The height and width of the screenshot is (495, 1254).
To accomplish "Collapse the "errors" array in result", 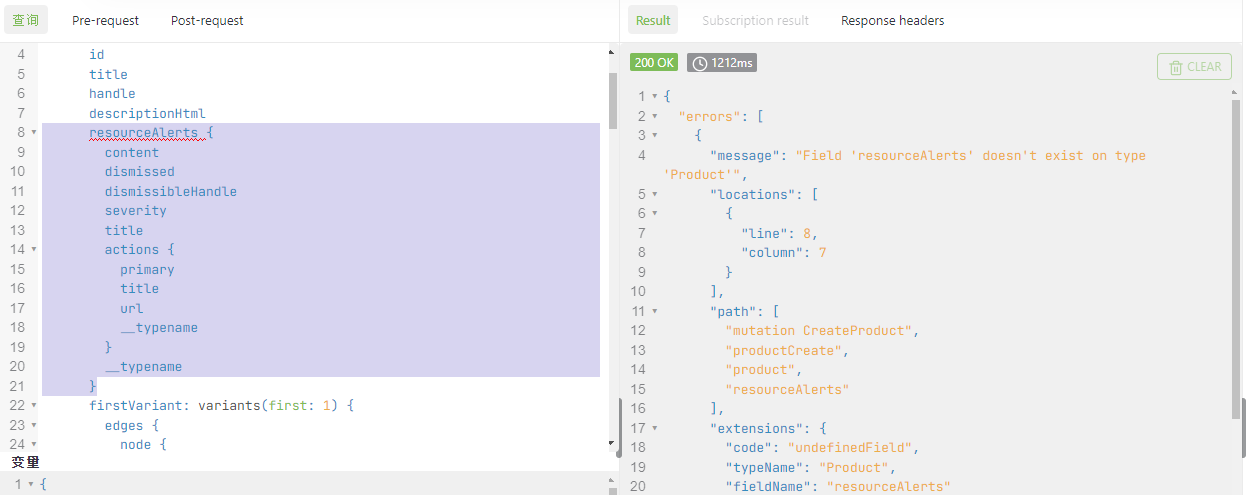I will pyautogui.click(x=654, y=116).
